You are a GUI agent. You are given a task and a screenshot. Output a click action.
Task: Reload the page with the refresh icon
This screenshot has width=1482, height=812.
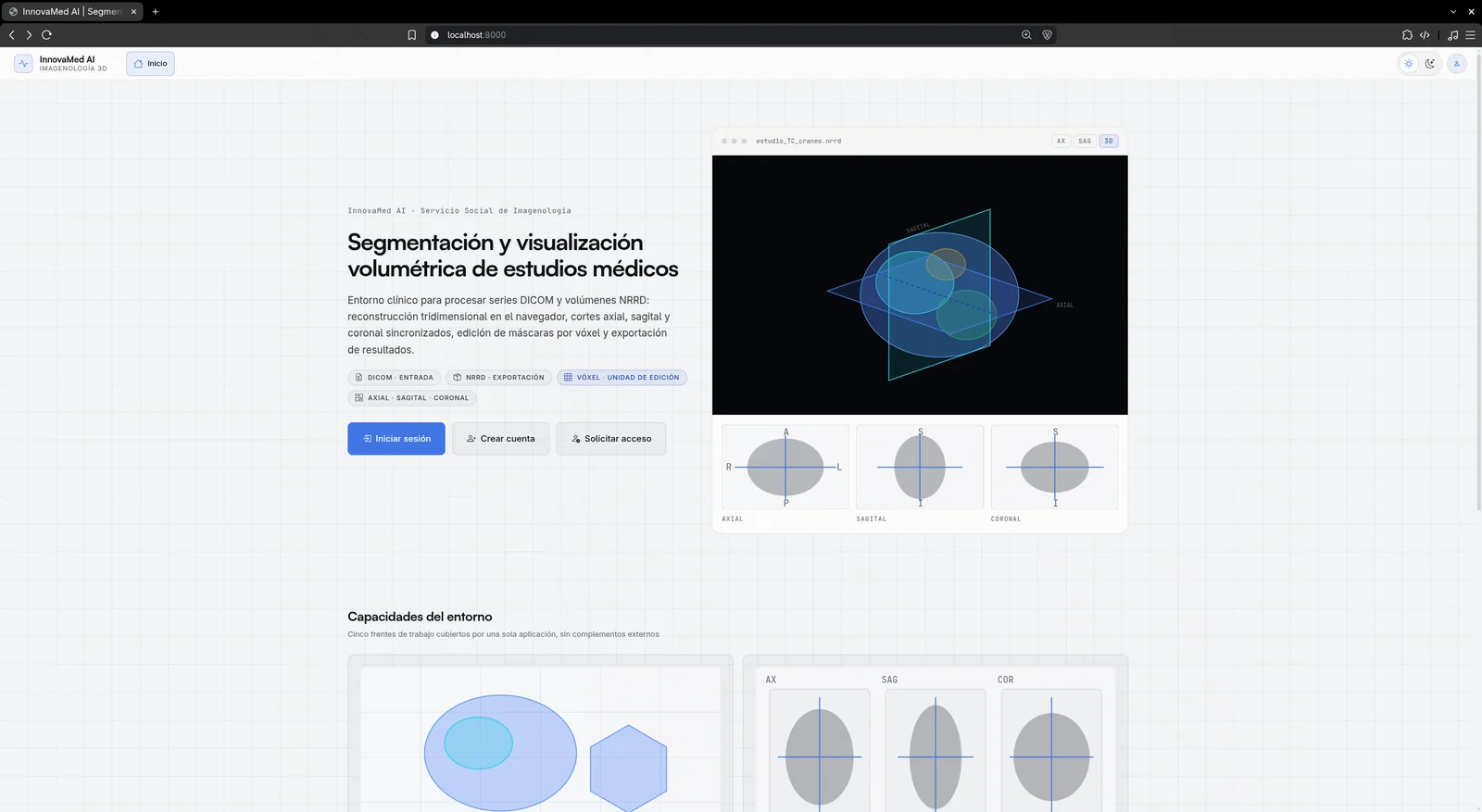(46, 35)
